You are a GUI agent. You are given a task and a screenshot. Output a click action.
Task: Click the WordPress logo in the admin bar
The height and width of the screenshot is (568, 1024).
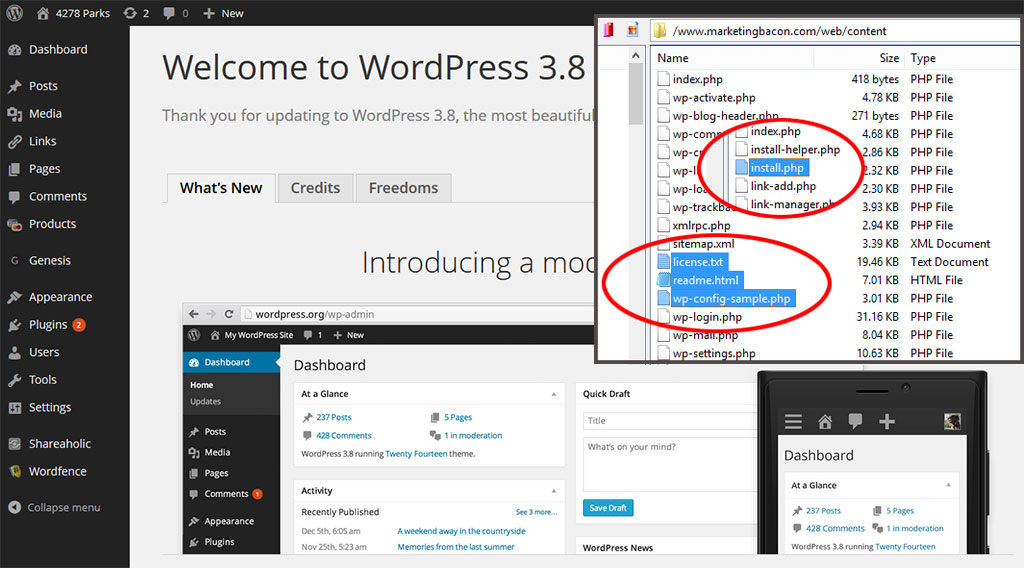[14, 13]
